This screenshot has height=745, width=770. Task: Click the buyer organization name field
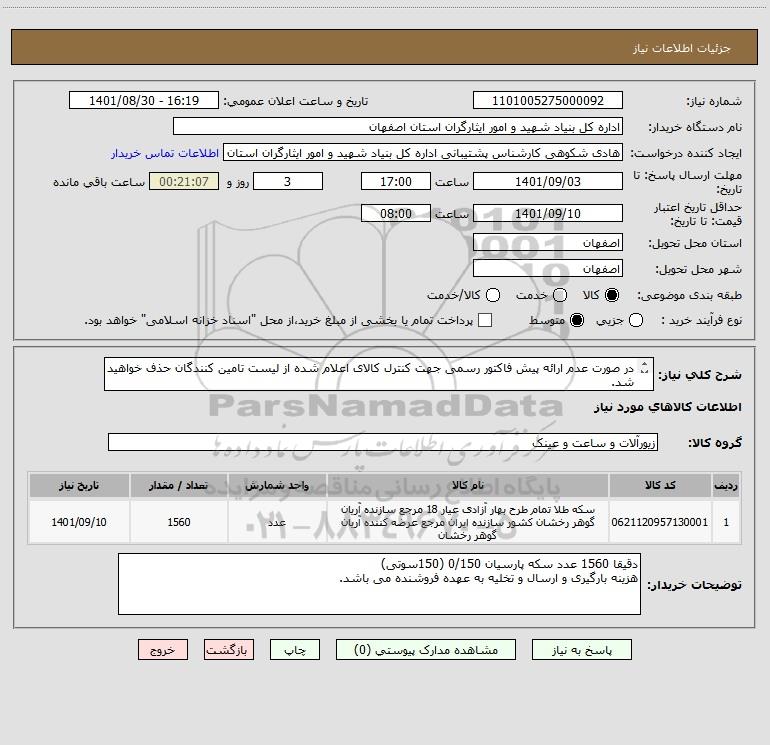pyautogui.click(x=398, y=126)
